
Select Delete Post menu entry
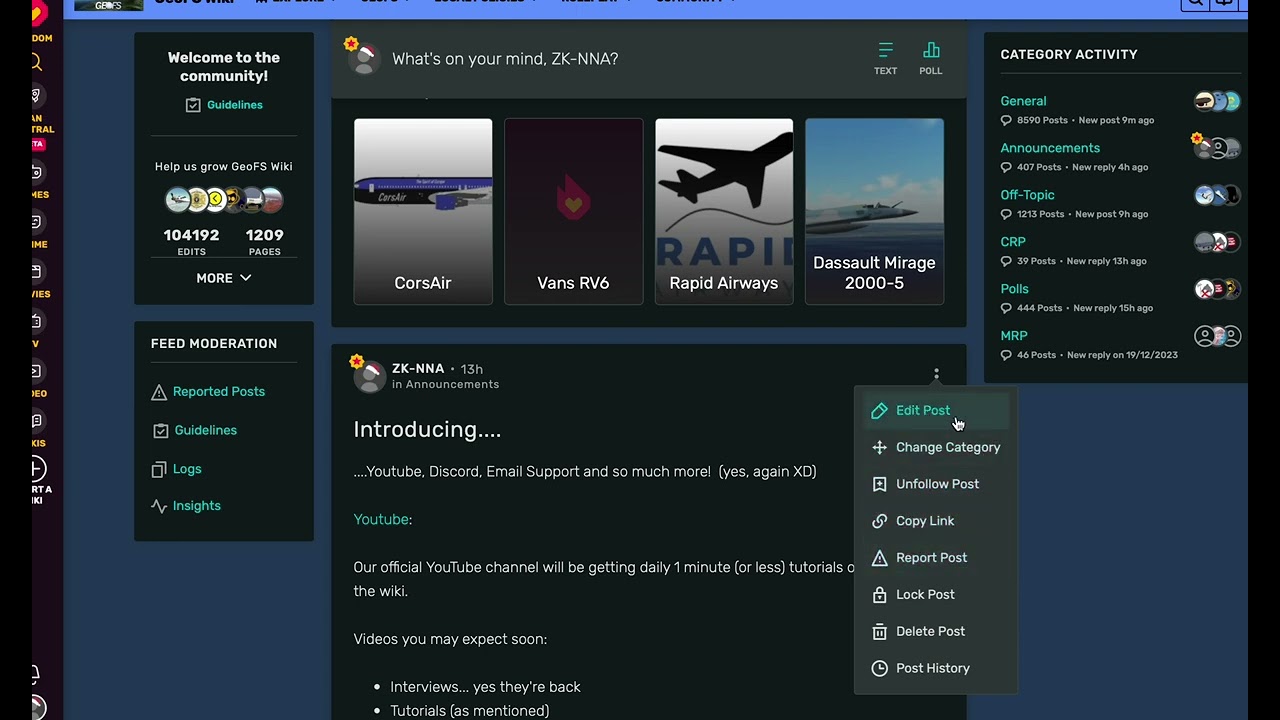click(936, 632)
